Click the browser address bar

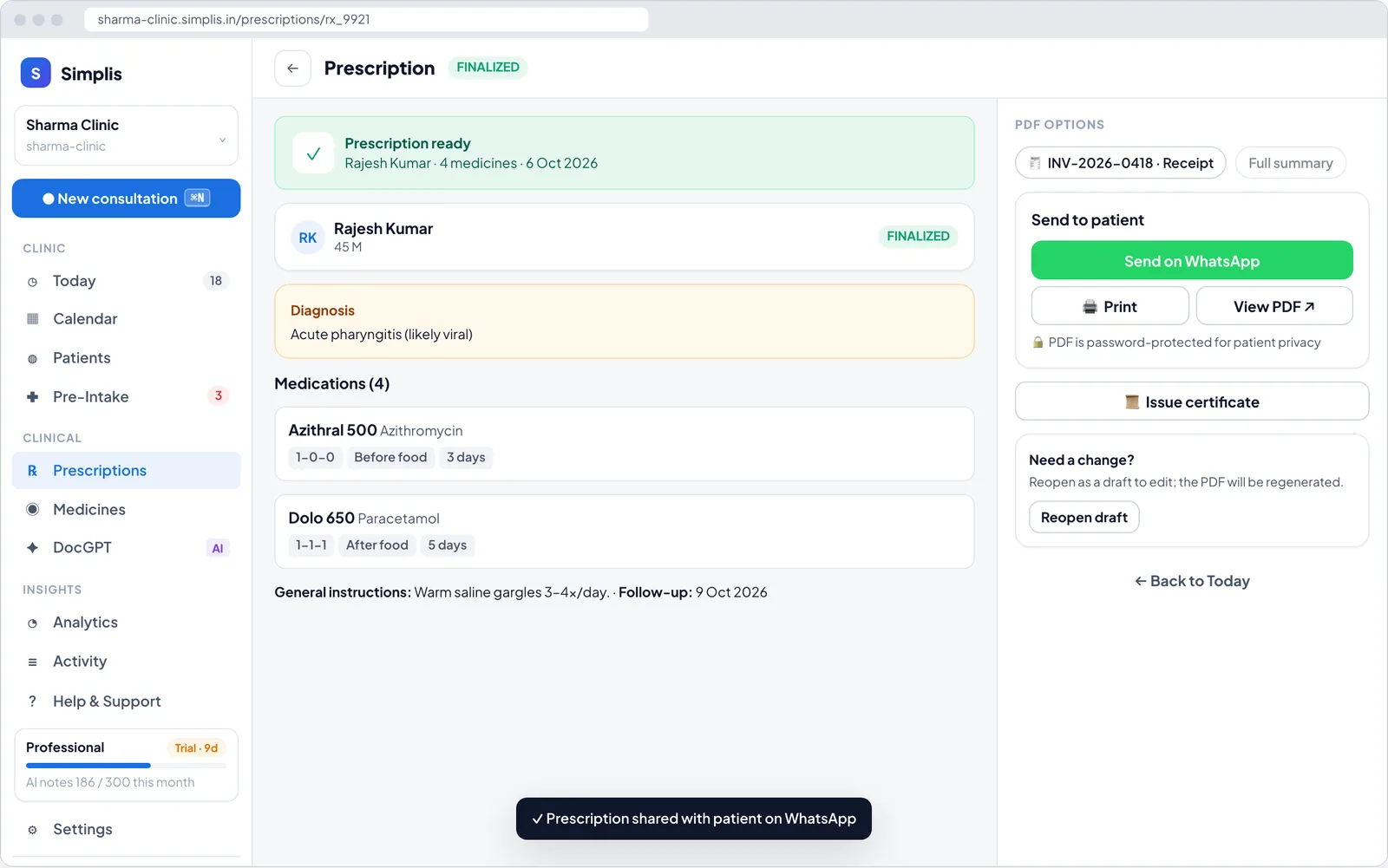[x=366, y=19]
